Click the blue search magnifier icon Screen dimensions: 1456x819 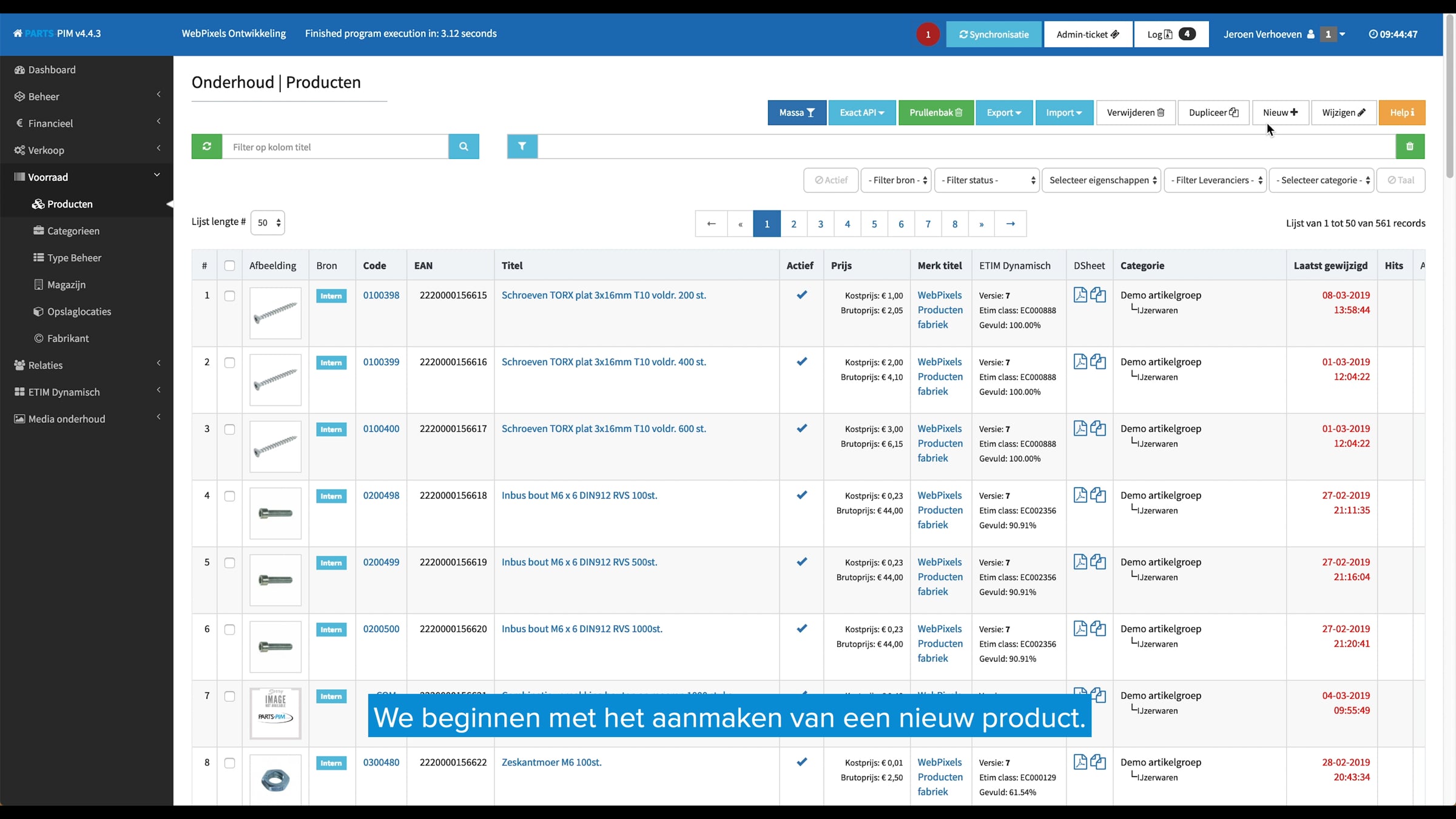(463, 146)
